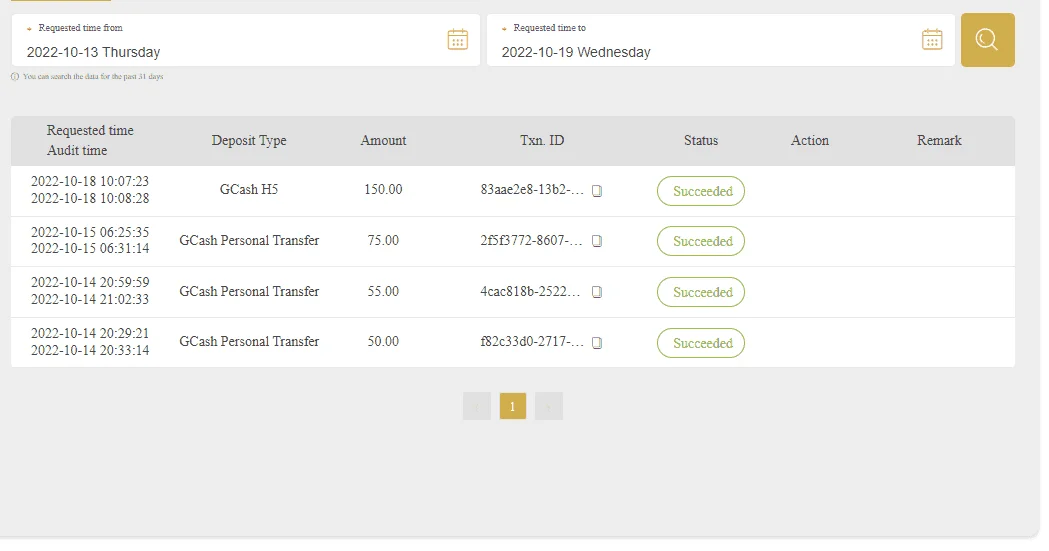Click requested time 2022-10-18 10:07:23
The width and height of the screenshot is (1049, 551).
point(90,181)
